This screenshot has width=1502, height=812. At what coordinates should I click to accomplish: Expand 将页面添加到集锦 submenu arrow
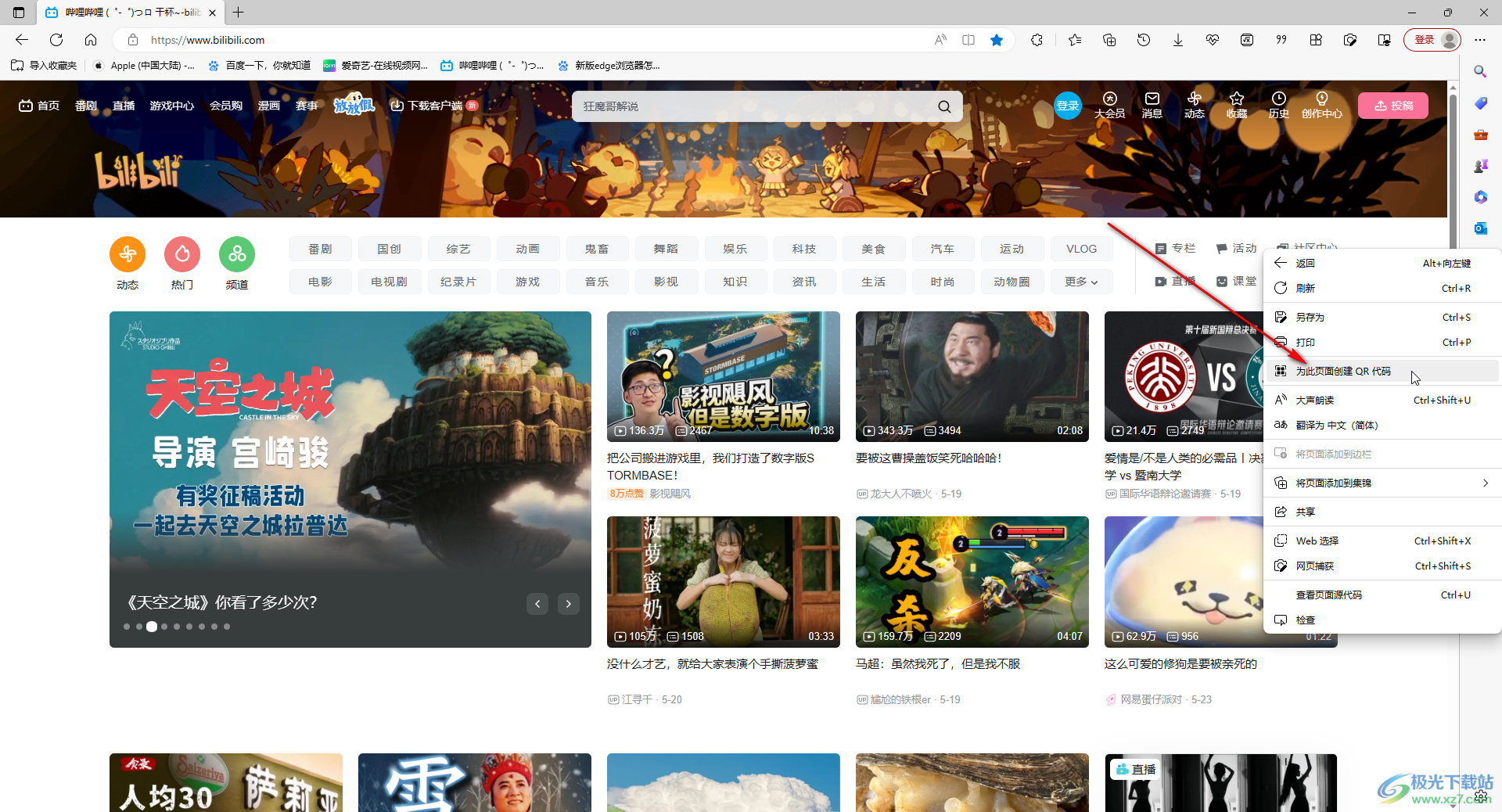coord(1486,483)
